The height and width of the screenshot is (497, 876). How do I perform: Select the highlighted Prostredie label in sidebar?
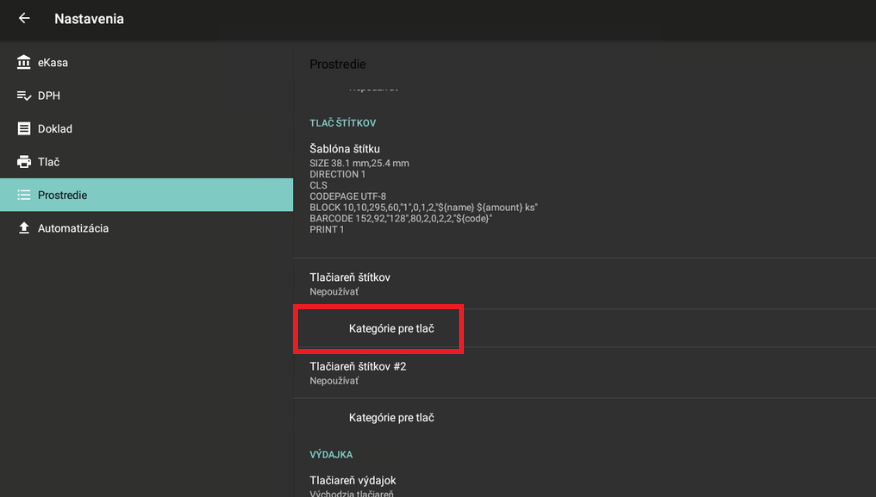click(62, 195)
